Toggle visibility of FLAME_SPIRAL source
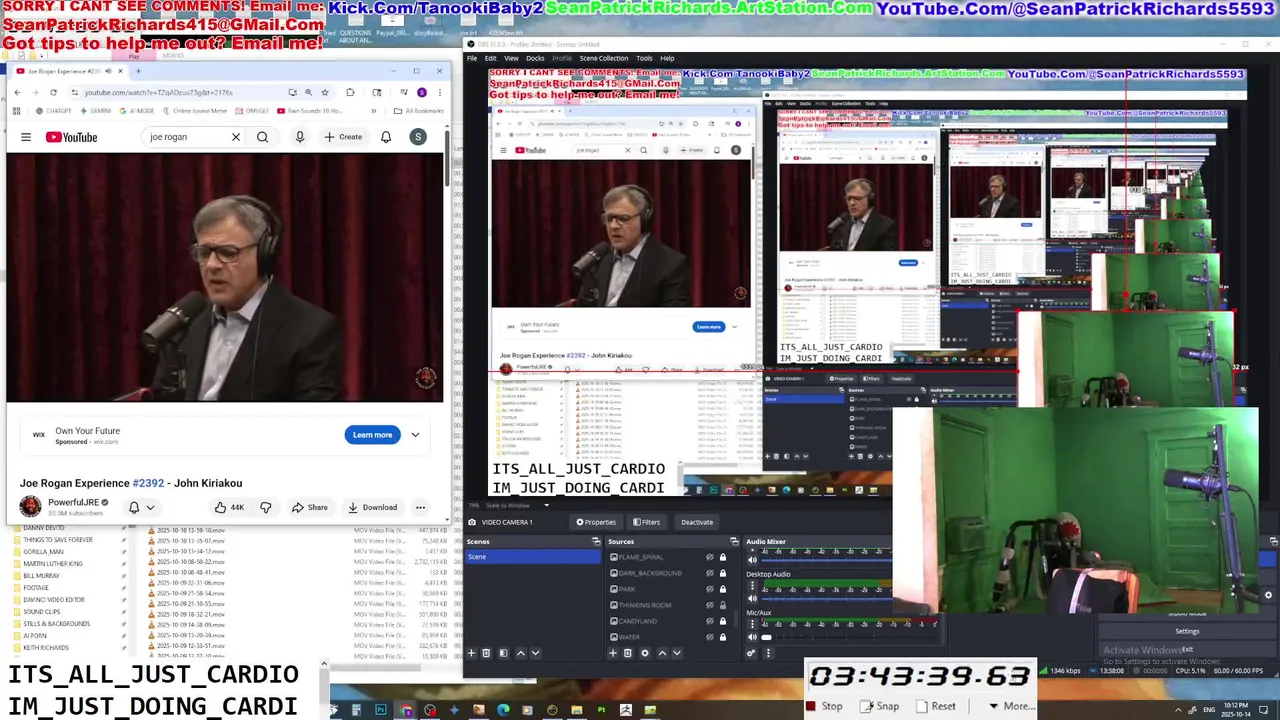Screen dimensions: 1280x720 [x=710, y=557]
